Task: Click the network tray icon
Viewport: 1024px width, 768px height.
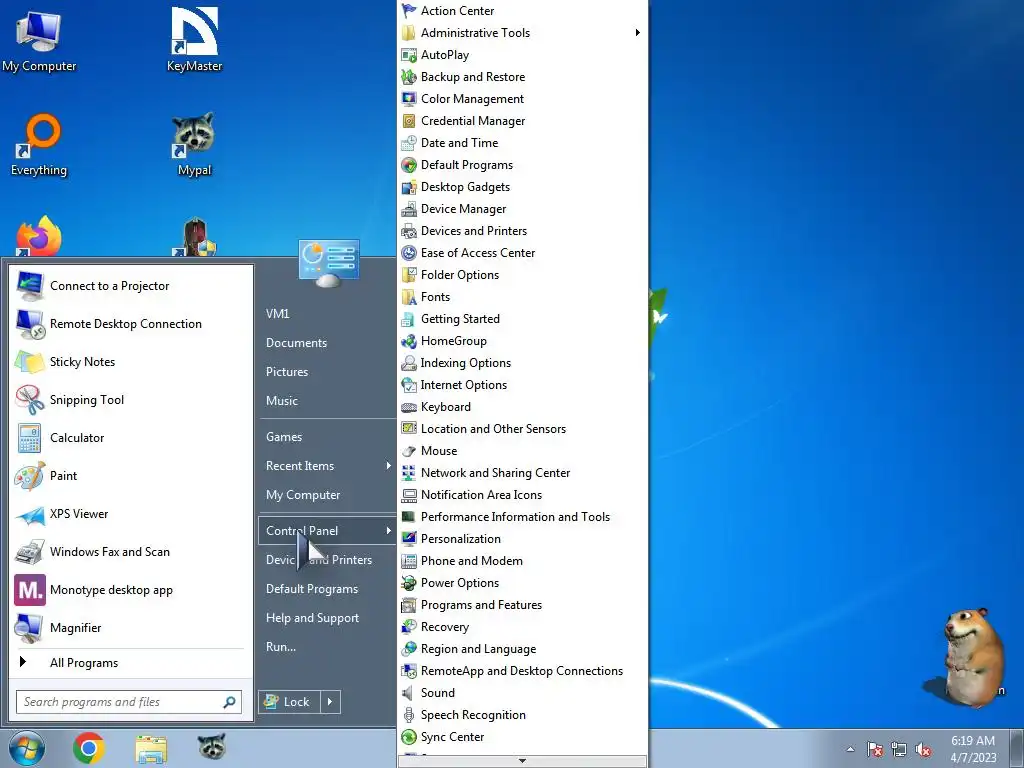Action: pyautogui.click(x=899, y=750)
